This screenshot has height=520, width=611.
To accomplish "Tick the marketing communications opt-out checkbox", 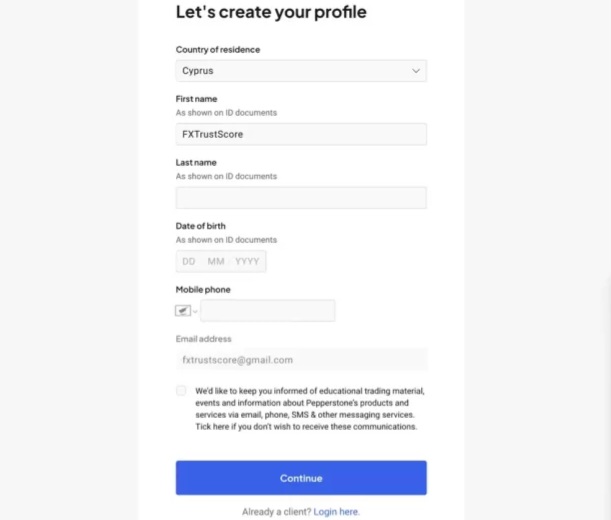I will click(181, 391).
